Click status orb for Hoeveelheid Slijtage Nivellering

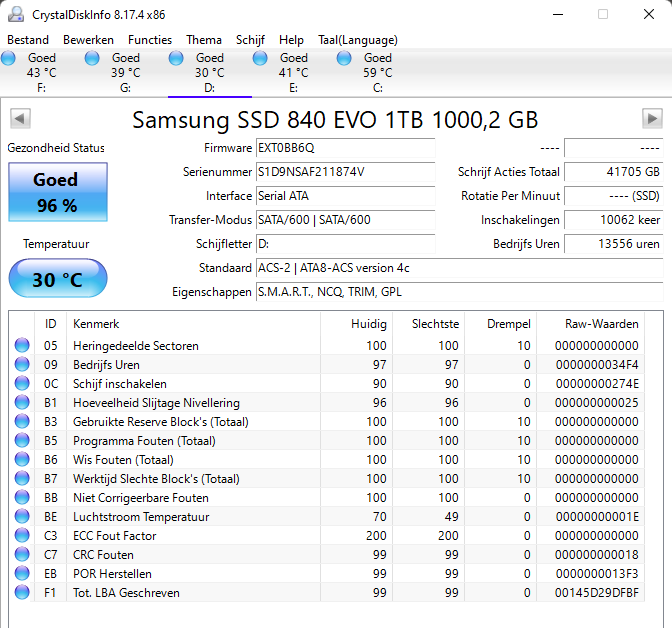click(22, 403)
